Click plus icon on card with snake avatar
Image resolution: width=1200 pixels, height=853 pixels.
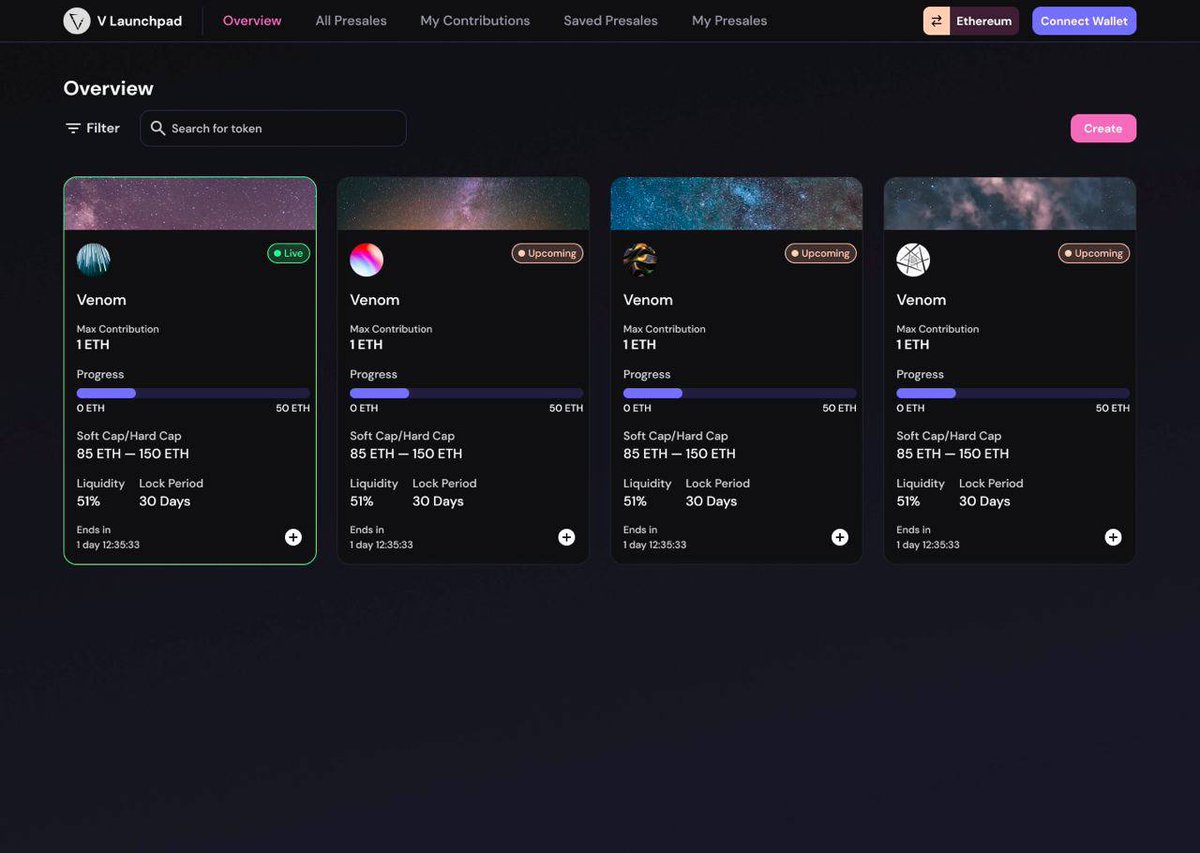[x=840, y=537]
